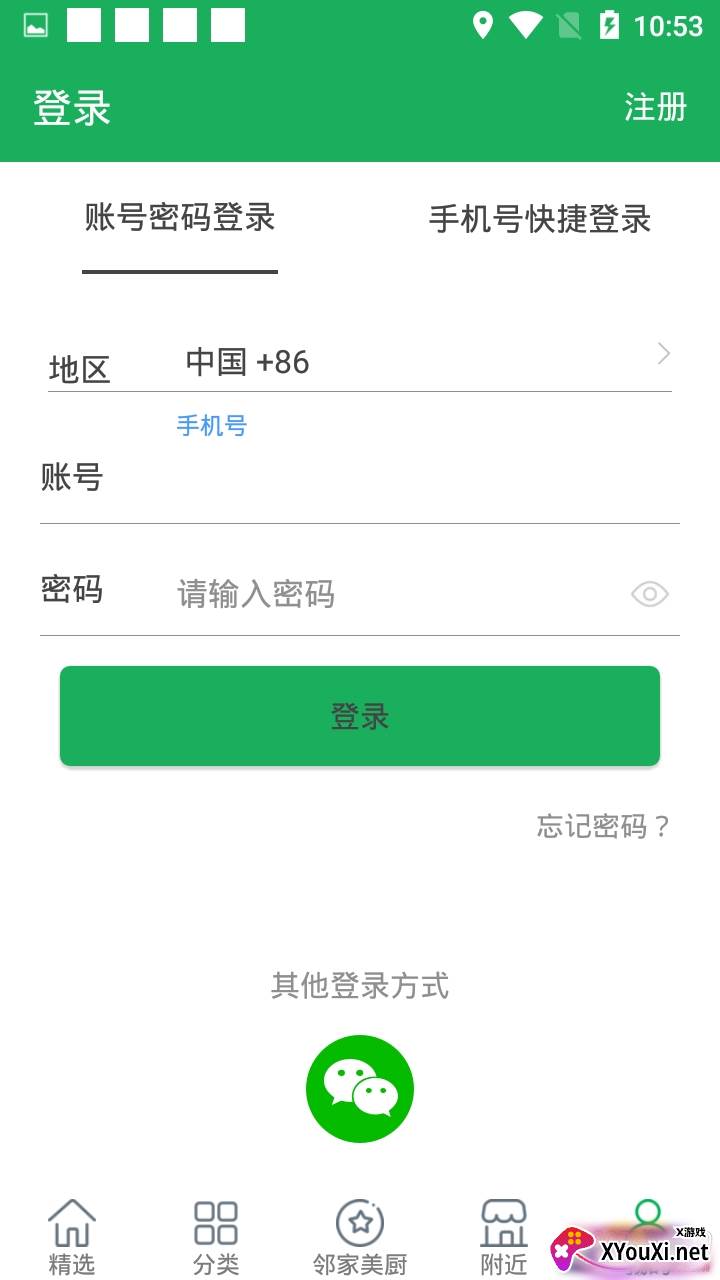Image resolution: width=720 pixels, height=1280 pixels.
Task: Open the 精选 home tab icon
Action: point(72,1224)
